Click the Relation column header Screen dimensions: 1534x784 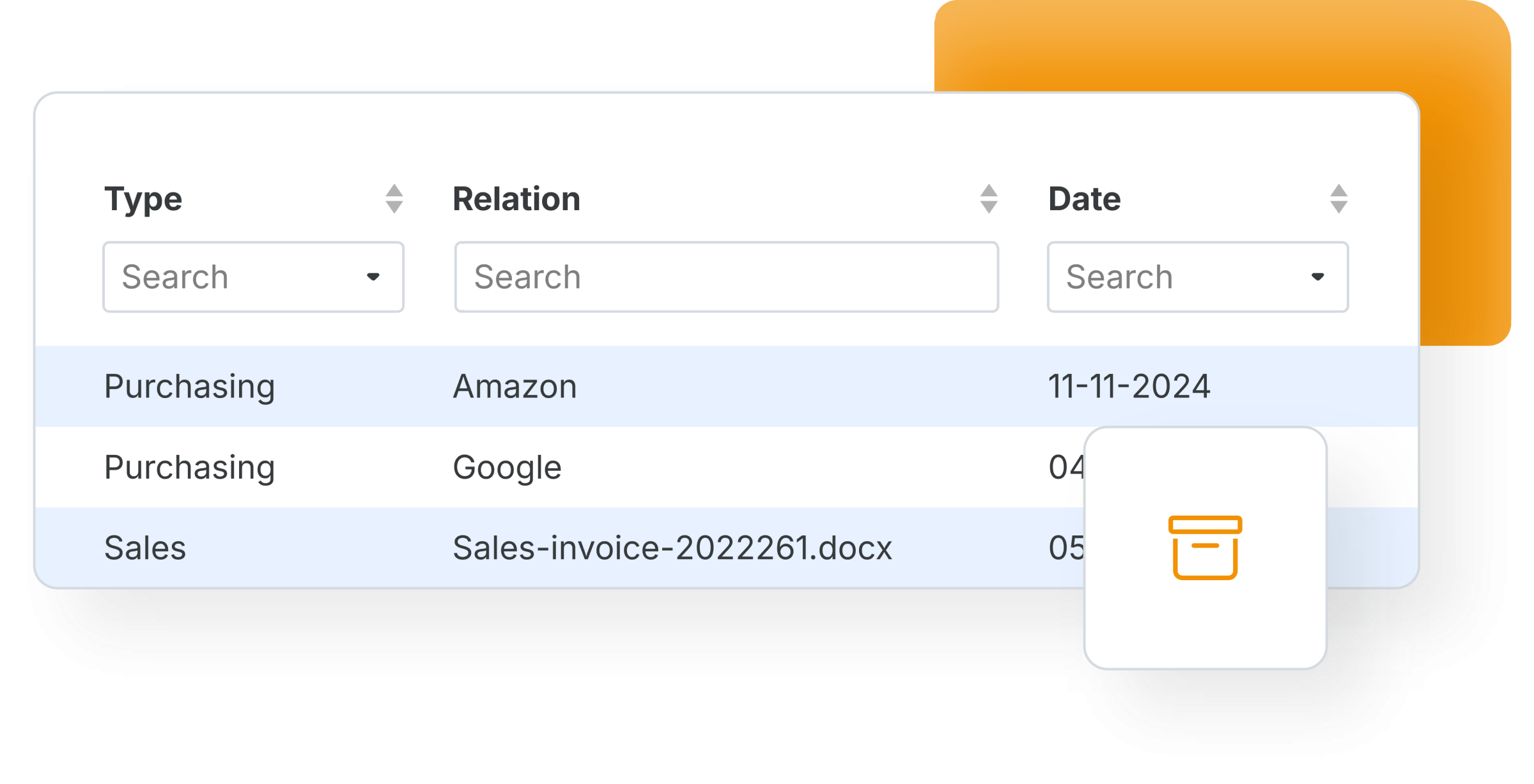click(x=516, y=199)
